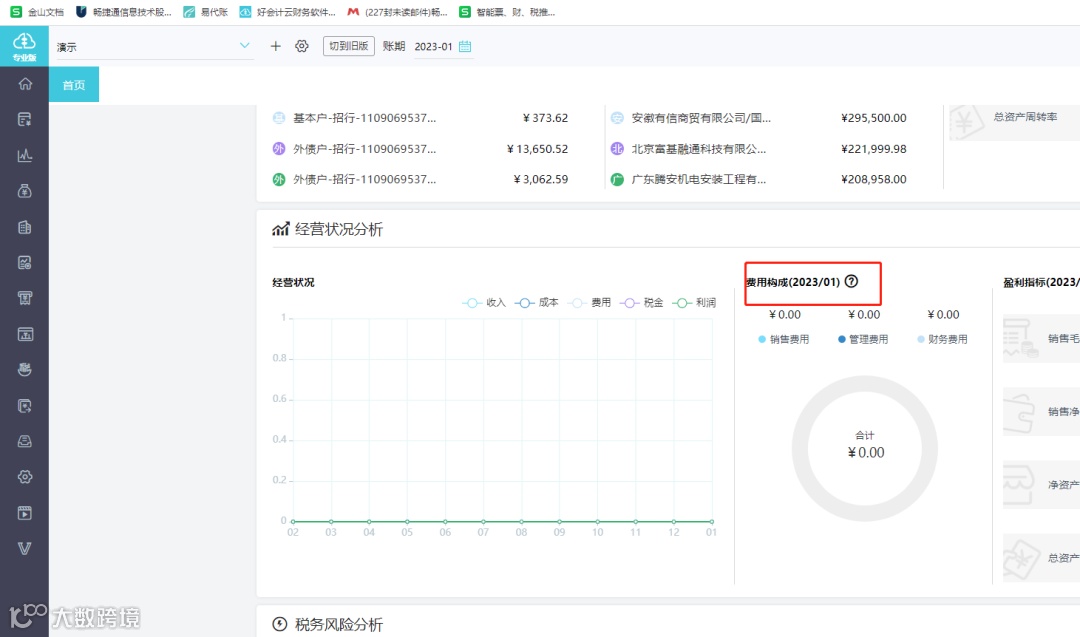Open the report with gear icon in the sidebar

[25, 262]
